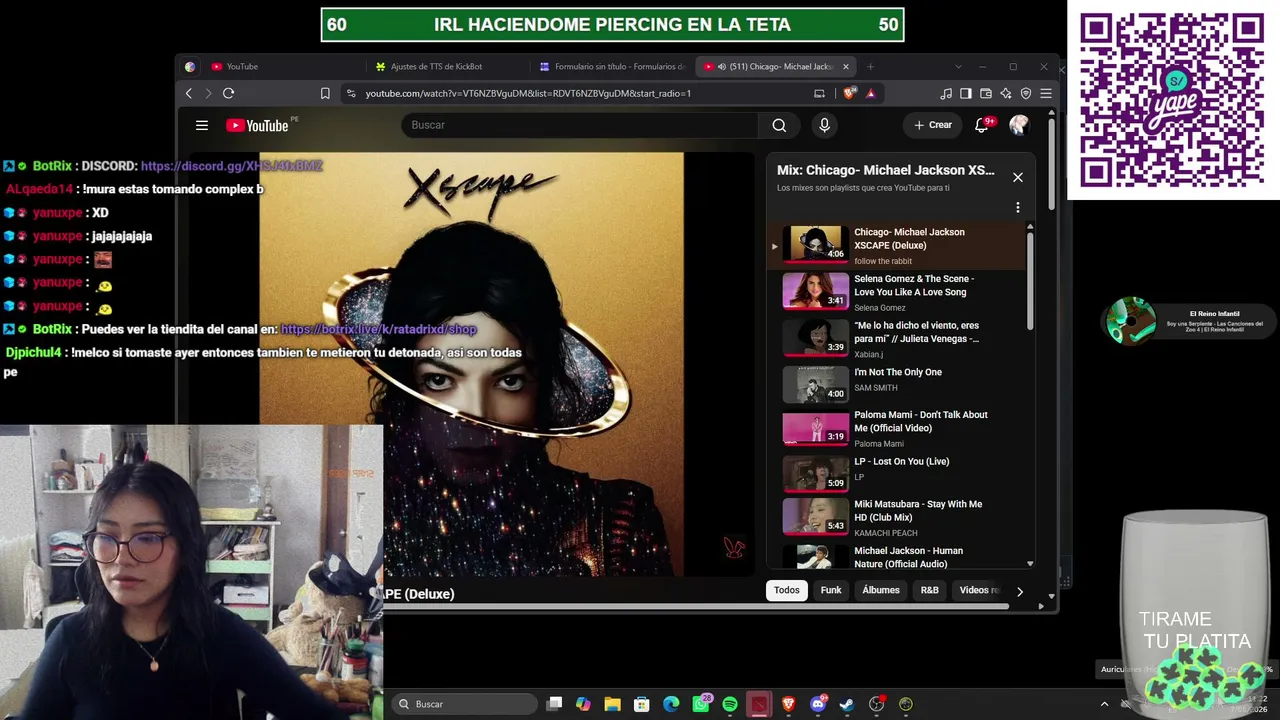Go to YouTube home via logo
This screenshot has width=1280, height=720.
(258, 125)
